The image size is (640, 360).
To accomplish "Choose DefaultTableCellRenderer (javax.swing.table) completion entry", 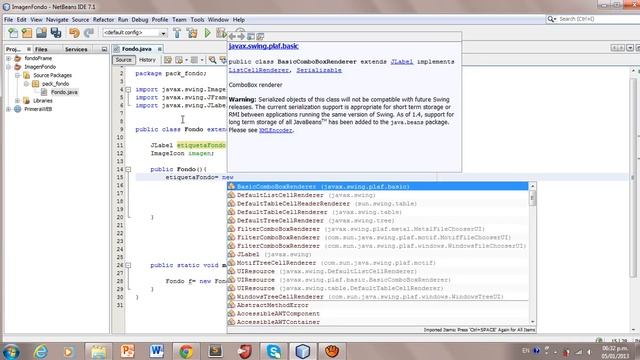I will (x=378, y=212).
